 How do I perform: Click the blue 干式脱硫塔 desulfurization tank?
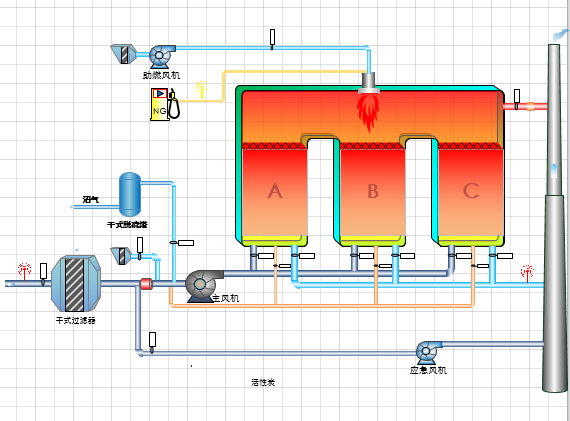pyautogui.click(x=130, y=195)
